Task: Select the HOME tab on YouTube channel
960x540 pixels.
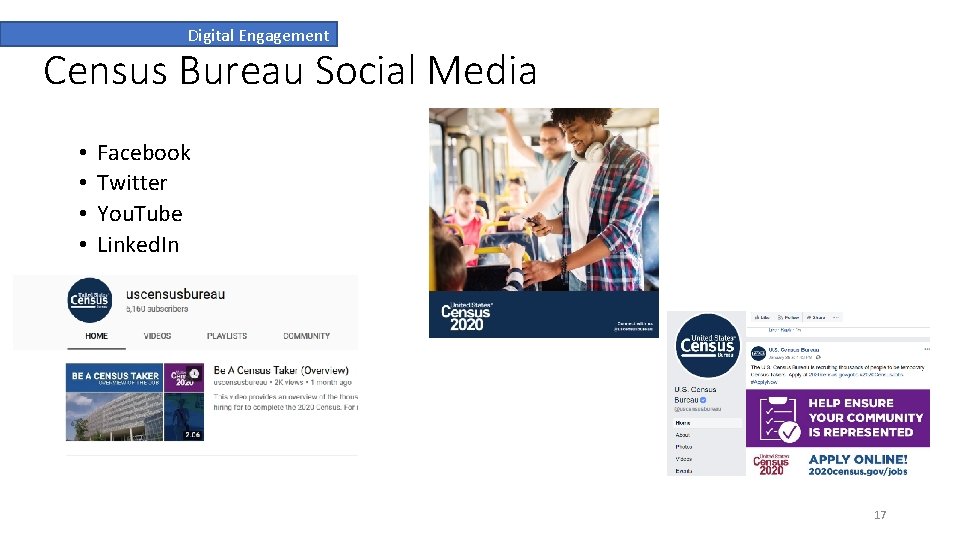Action: [96, 336]
